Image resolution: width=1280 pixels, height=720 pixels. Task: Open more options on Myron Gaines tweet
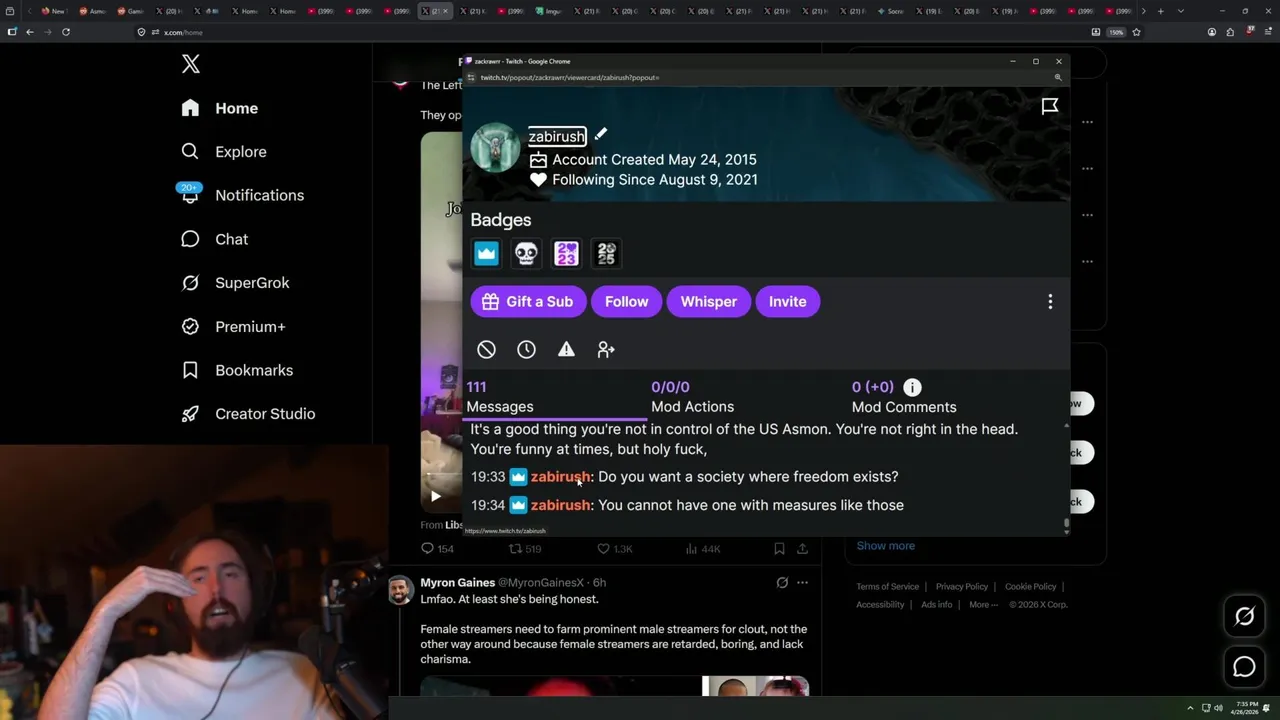(802, 583)
